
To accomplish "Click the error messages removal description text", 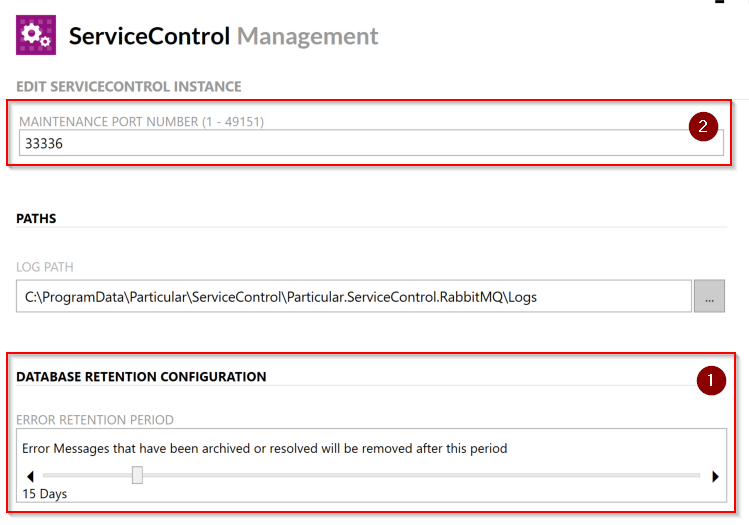I will 264,449.
